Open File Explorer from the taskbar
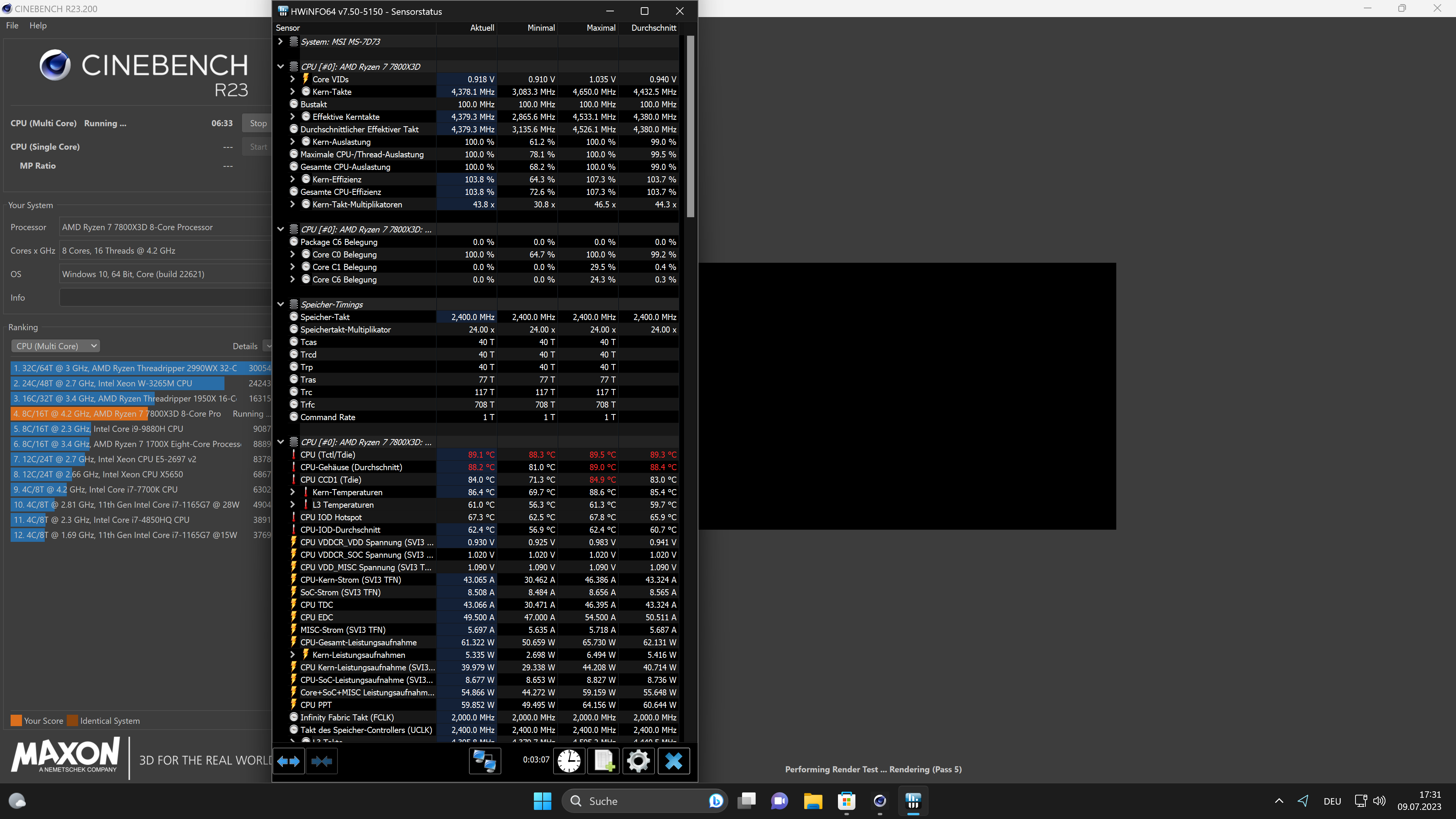Image resolution: width=1456 pixels, height=819 pixels. tap(813, 801)
